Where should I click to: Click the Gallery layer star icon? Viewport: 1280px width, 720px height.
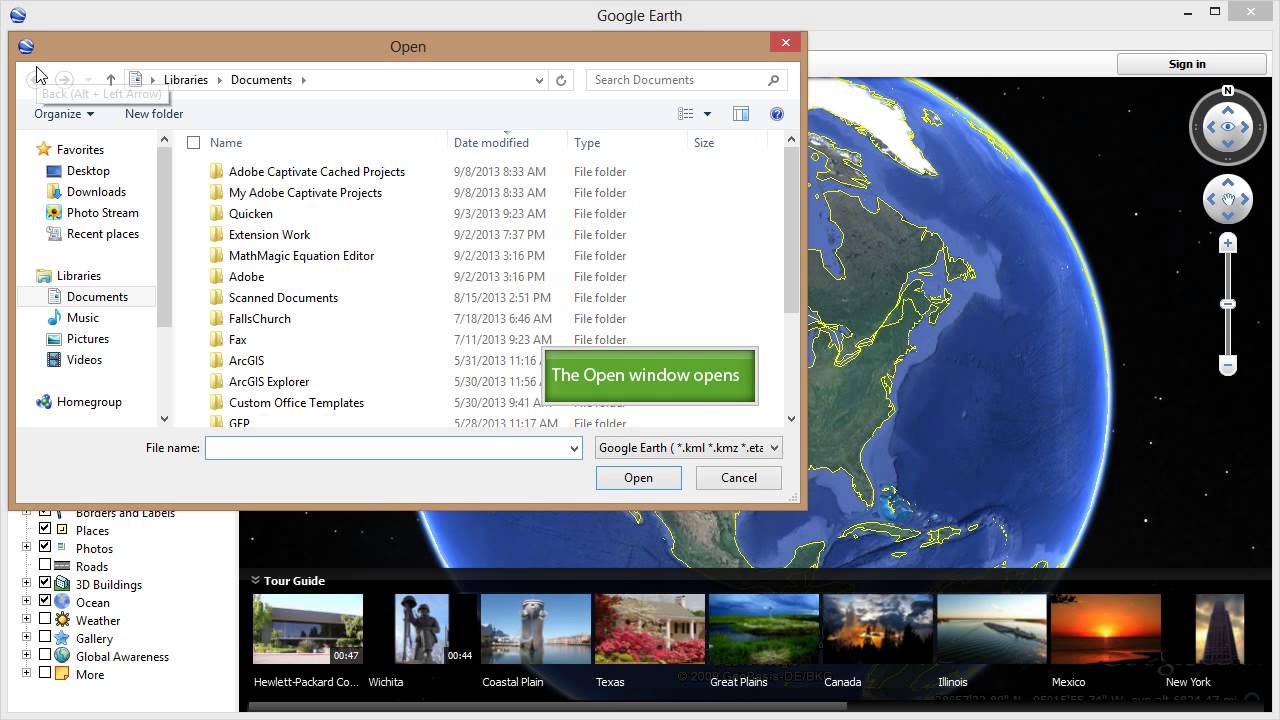[62, 638]
